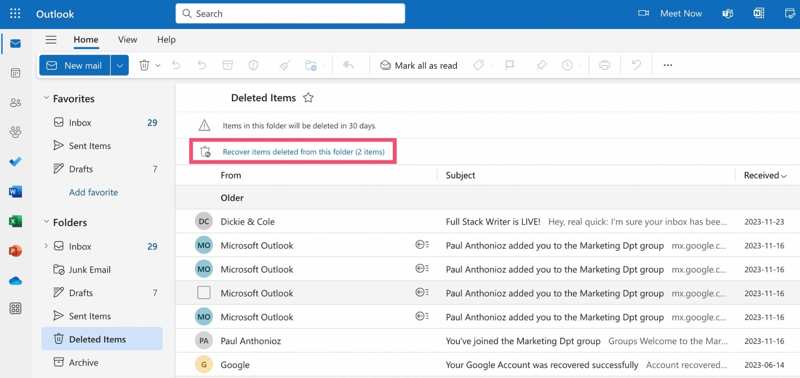
Task: Click in the Search box
Action: 290,14
